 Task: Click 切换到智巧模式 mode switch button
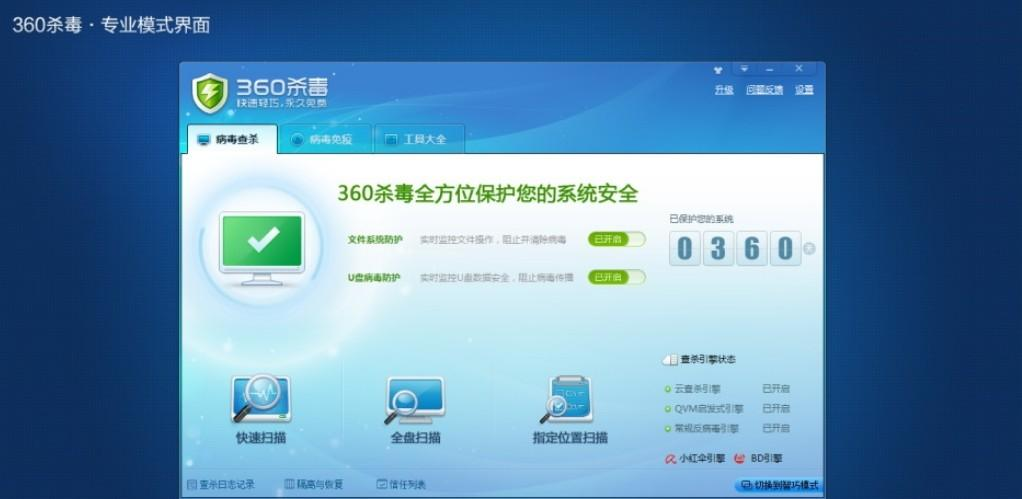[779, 485]
